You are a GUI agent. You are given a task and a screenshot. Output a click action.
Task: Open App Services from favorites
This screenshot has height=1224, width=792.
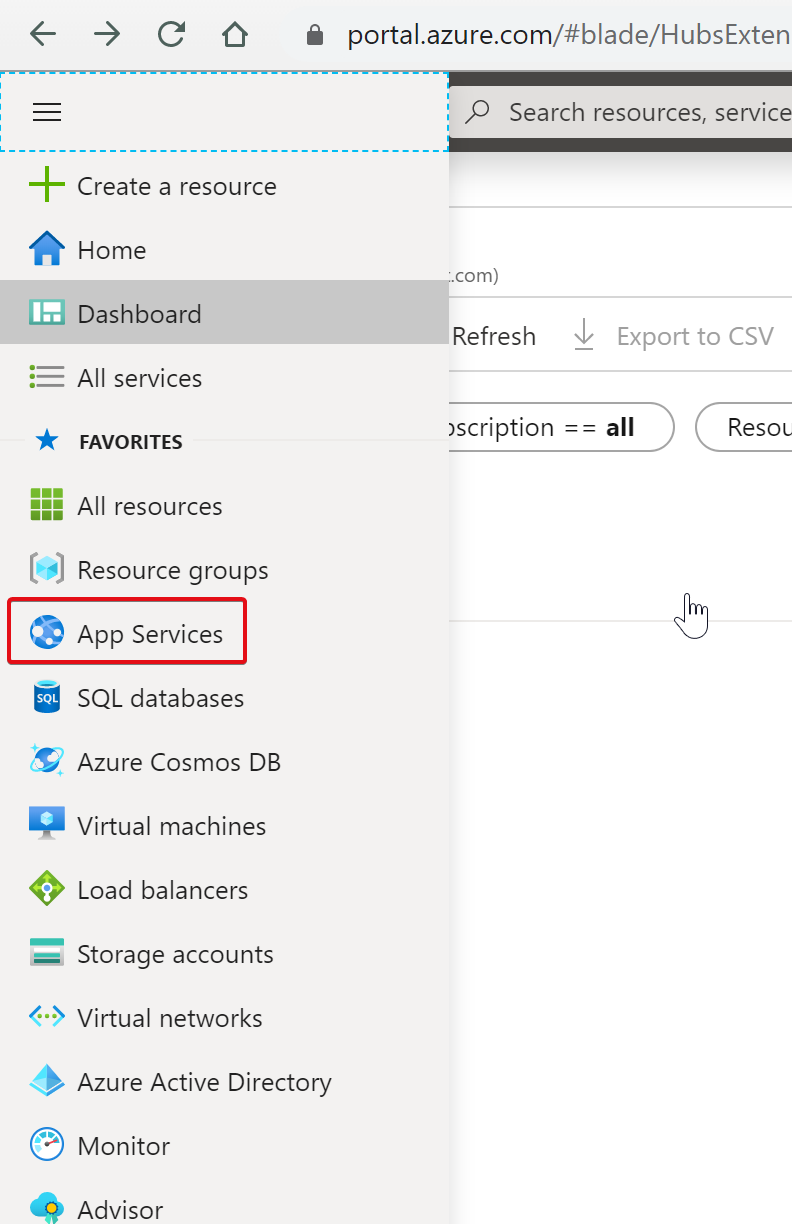(x=149, y=634)
